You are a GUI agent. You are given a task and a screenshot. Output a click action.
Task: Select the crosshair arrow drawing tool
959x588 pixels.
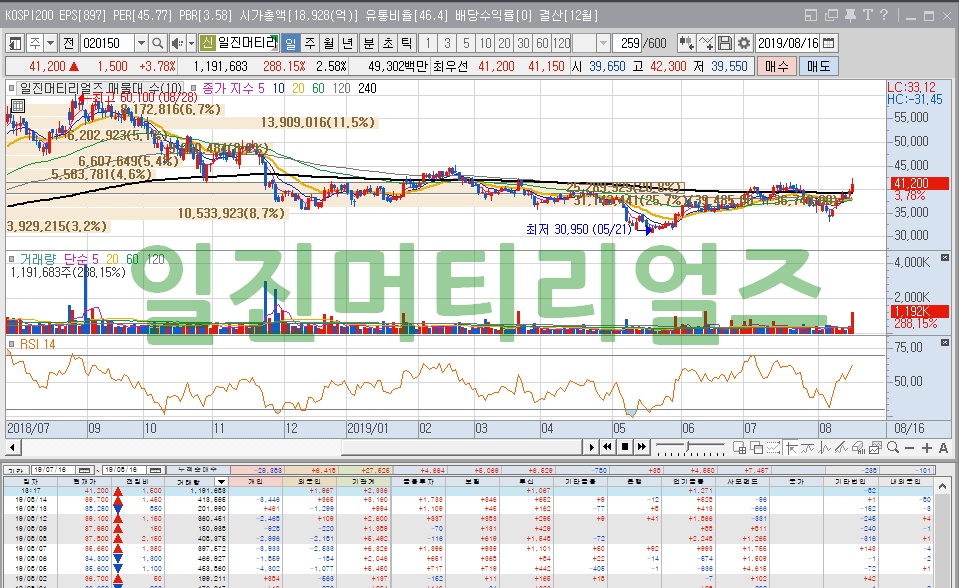pos(791,448)
